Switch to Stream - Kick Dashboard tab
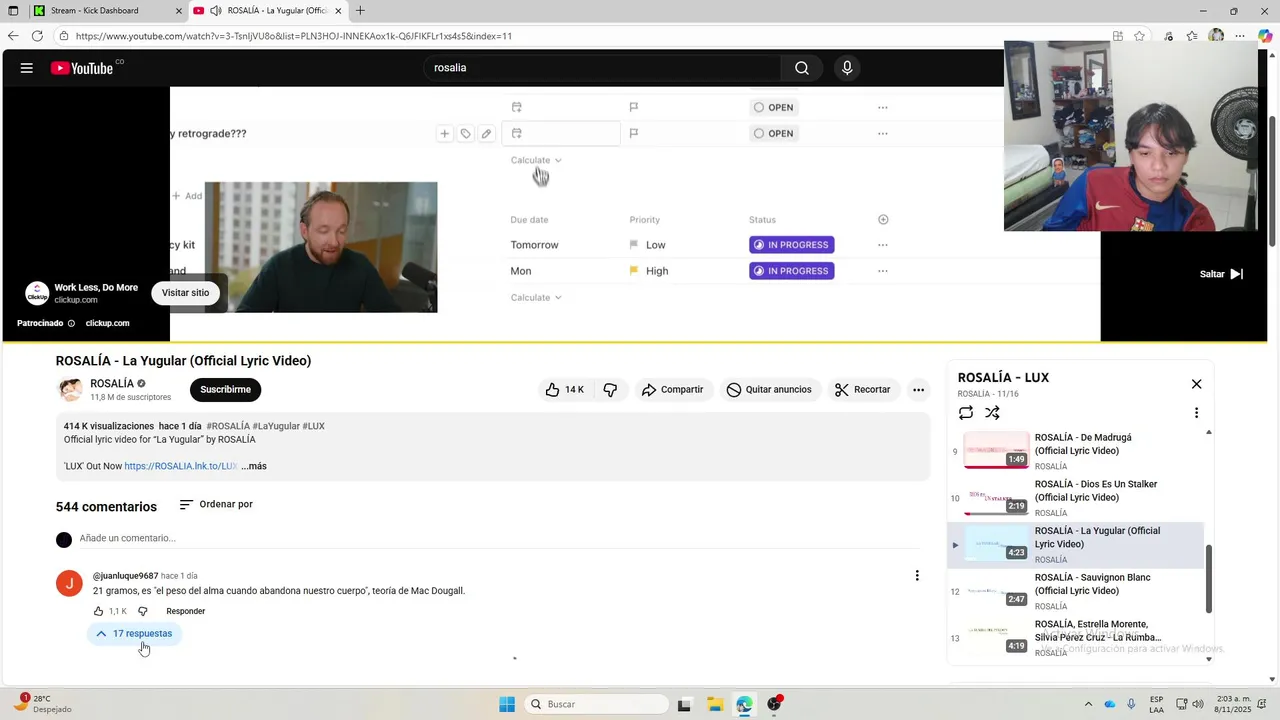The width and height of the screenshot is (1280, 720). [108, 11]
